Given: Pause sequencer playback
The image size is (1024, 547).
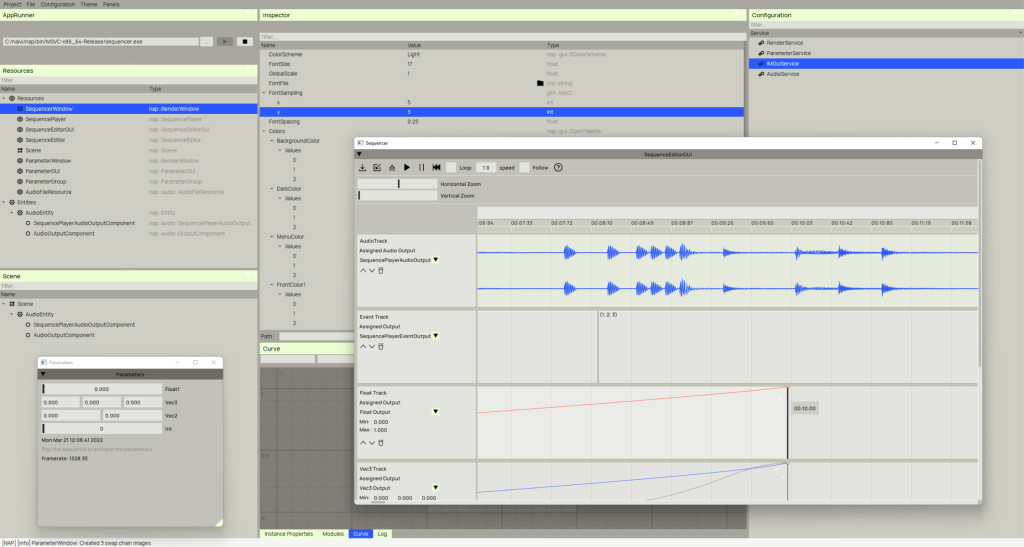Looking at the screenshot, I should click(421, 168).
